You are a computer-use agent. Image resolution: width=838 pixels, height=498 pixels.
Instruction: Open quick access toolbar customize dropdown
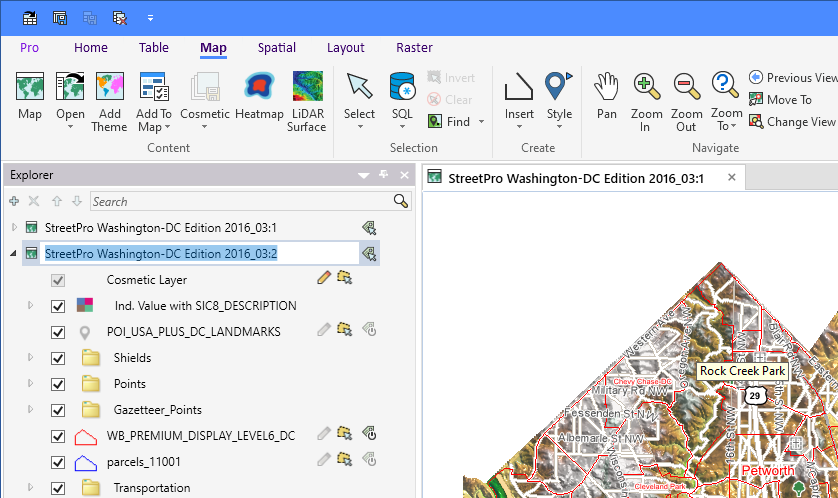click(151, 18)
